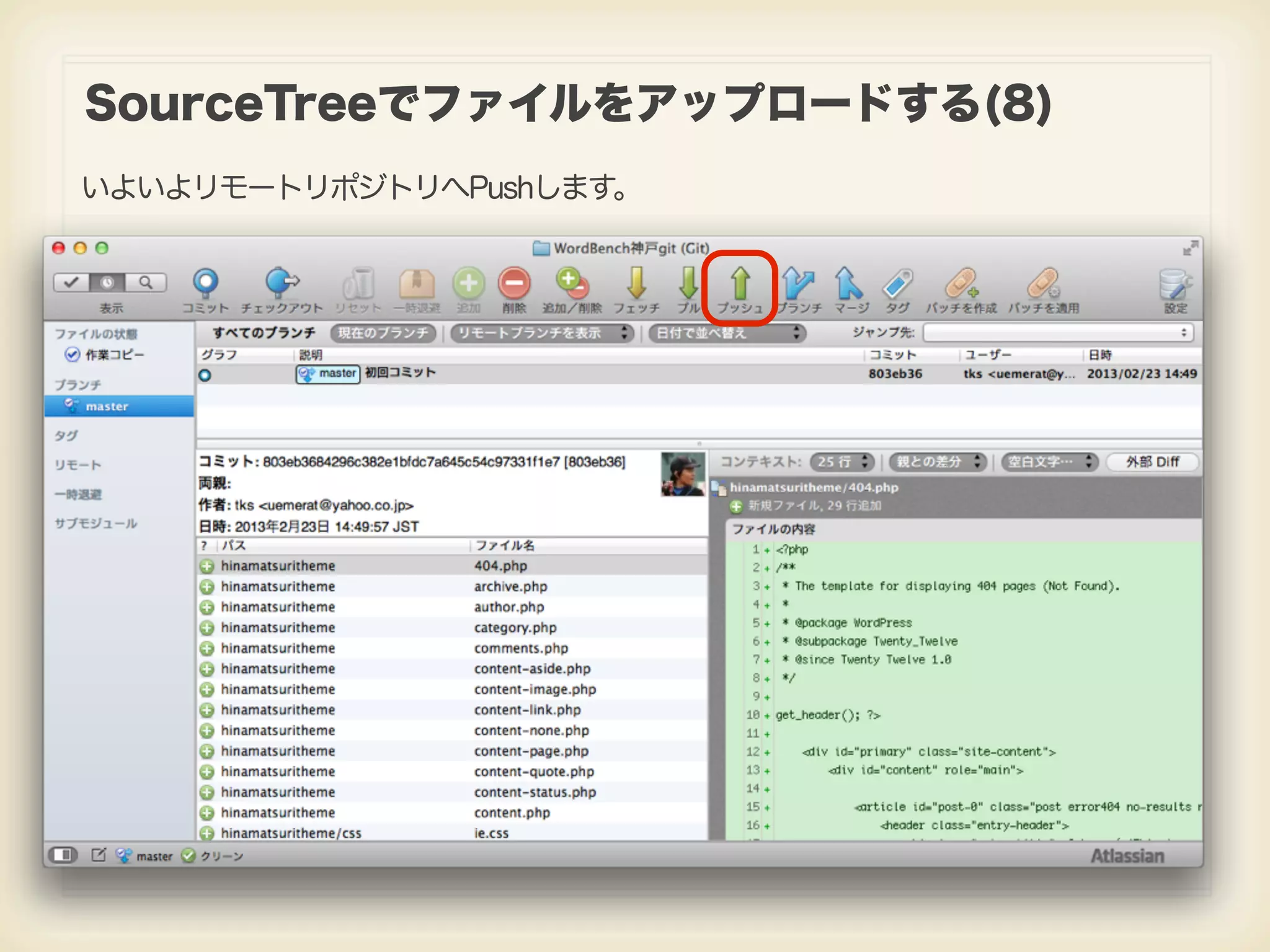
Task: Switch to the search magnifier view
Action: pos(146,283)
